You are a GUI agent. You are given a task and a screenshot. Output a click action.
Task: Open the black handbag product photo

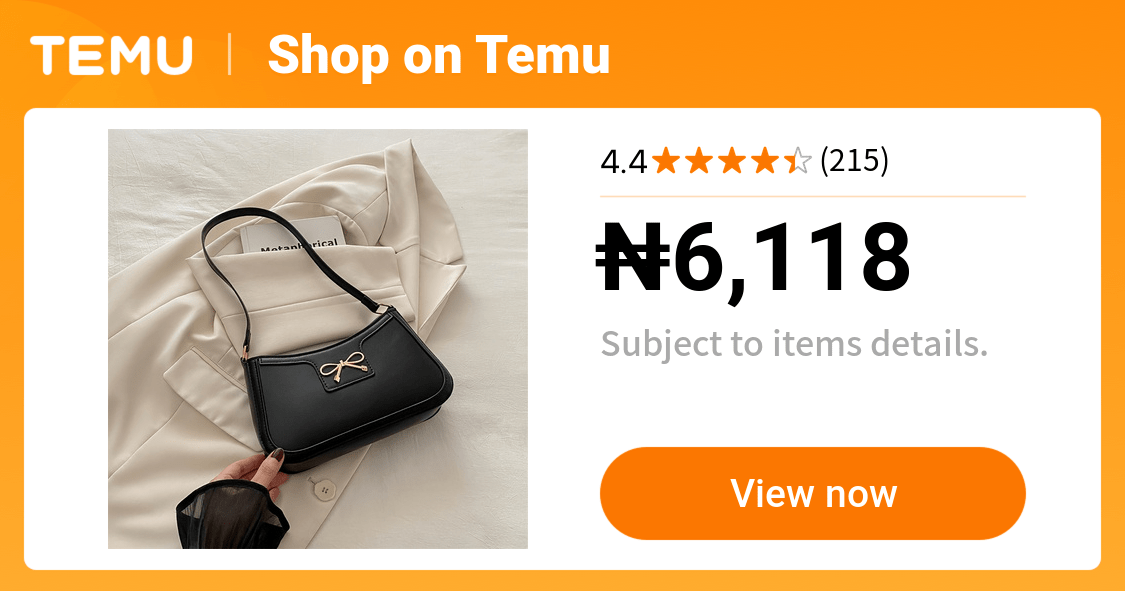(x=318, y=339)
